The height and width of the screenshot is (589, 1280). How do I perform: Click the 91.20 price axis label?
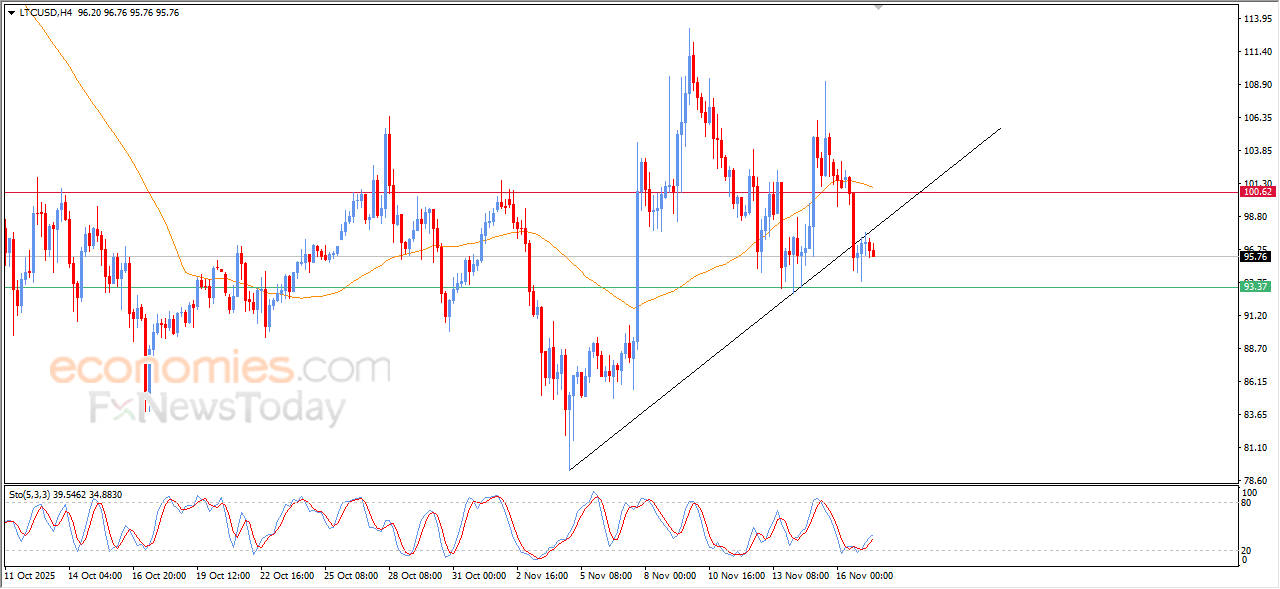pos(1256,316)
